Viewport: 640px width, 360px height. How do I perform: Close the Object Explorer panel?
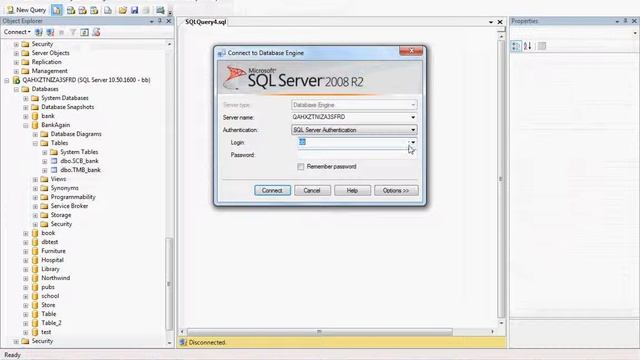click(x=169, y=21)
